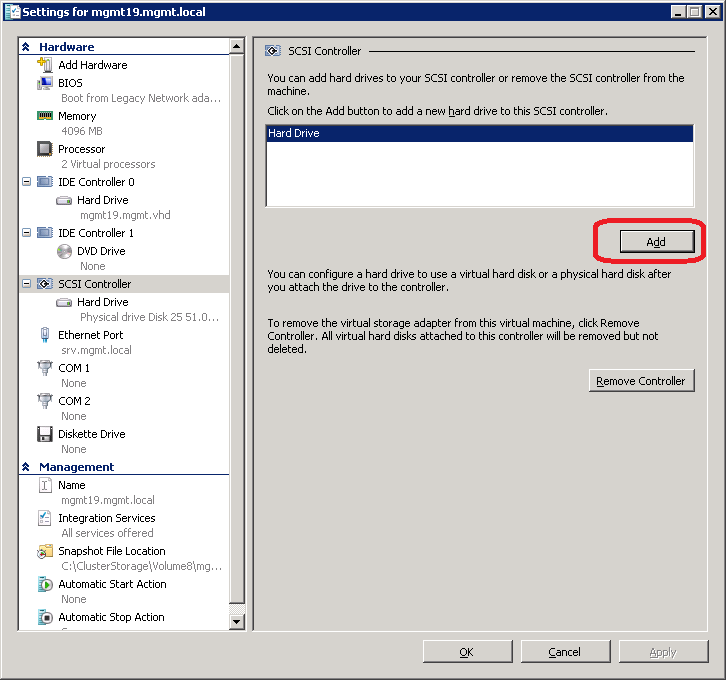
Task: Select IDE Controller 1 label
Action: pyautogui.click(x=96, y=233)
